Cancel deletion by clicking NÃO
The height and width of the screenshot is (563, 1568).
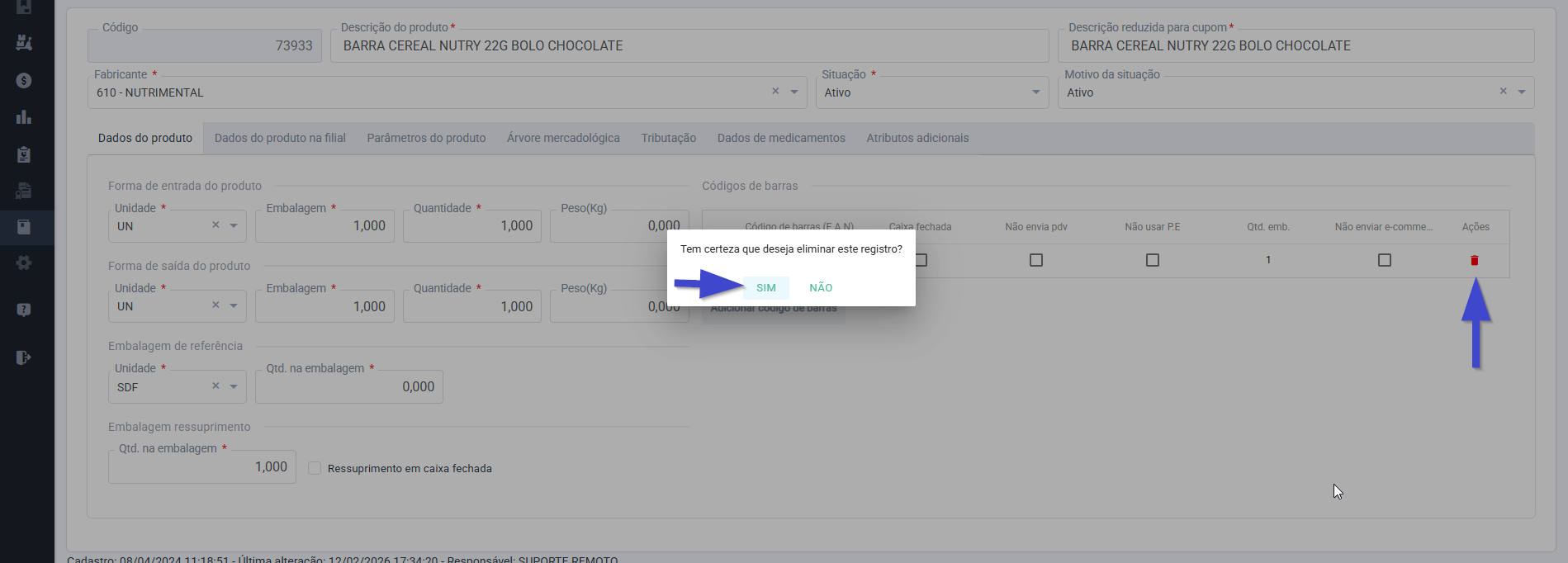pyautogui.click(x=821, y=287)
